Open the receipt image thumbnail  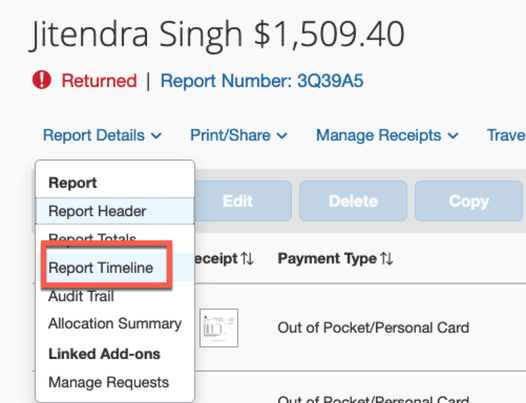coord(219,328)
